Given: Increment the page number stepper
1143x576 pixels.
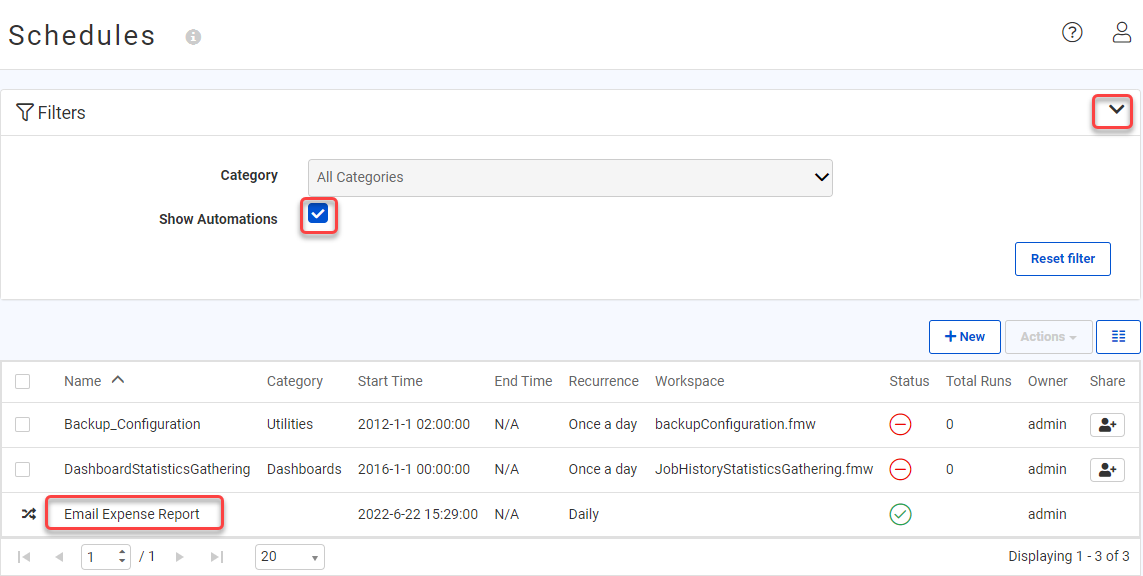Looking at the screenshot, I should [x=122, y=552].
